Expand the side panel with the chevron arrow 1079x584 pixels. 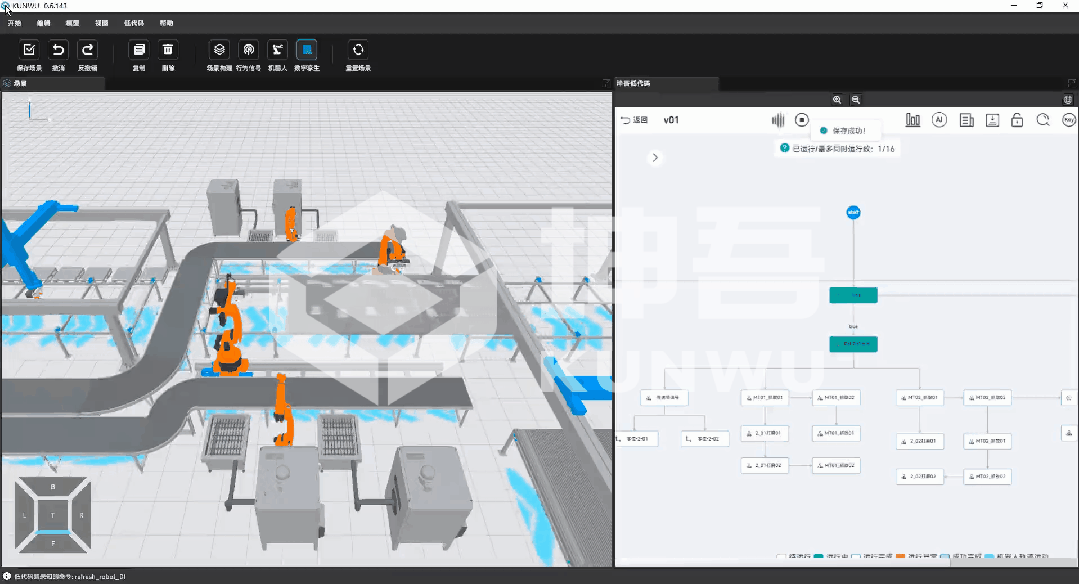point(655,158)
